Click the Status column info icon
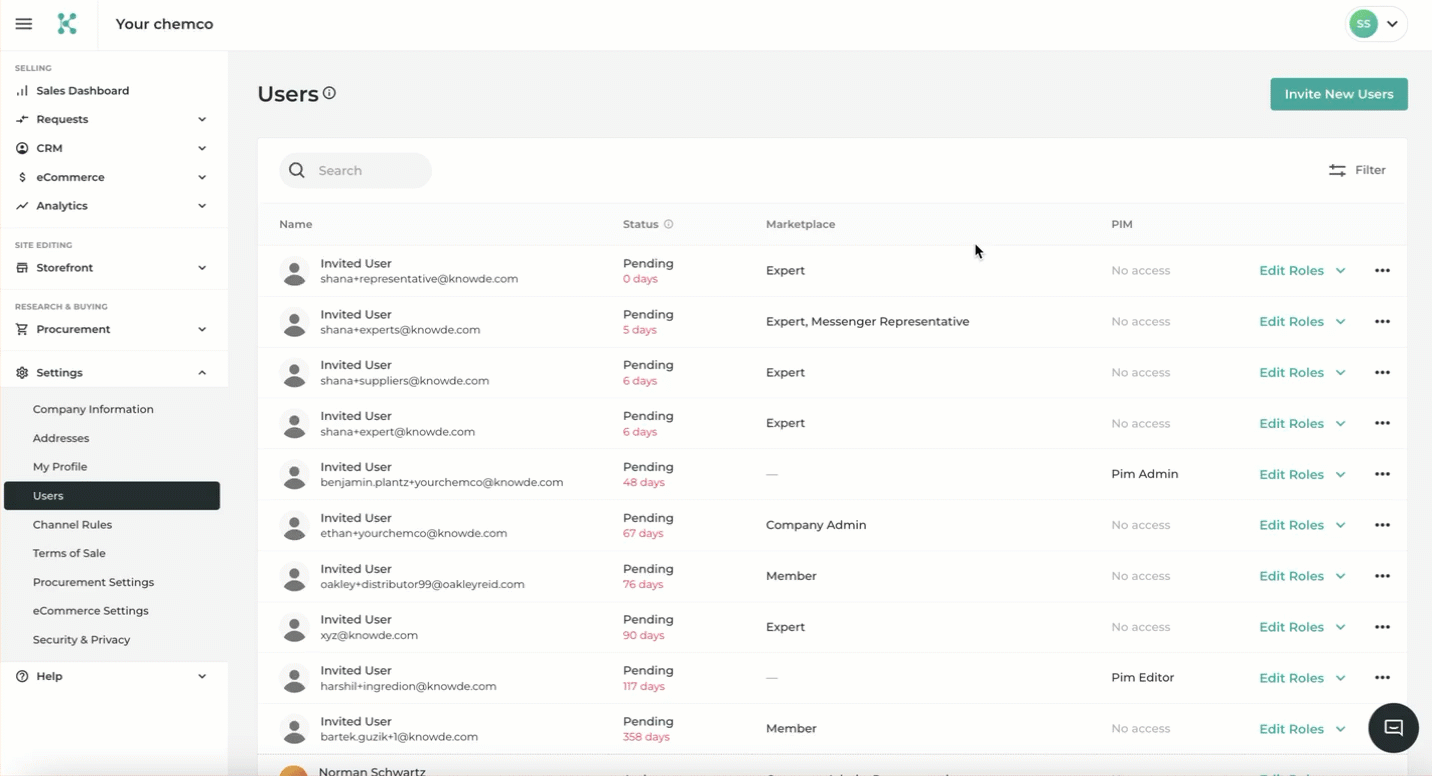 (669, 224)
